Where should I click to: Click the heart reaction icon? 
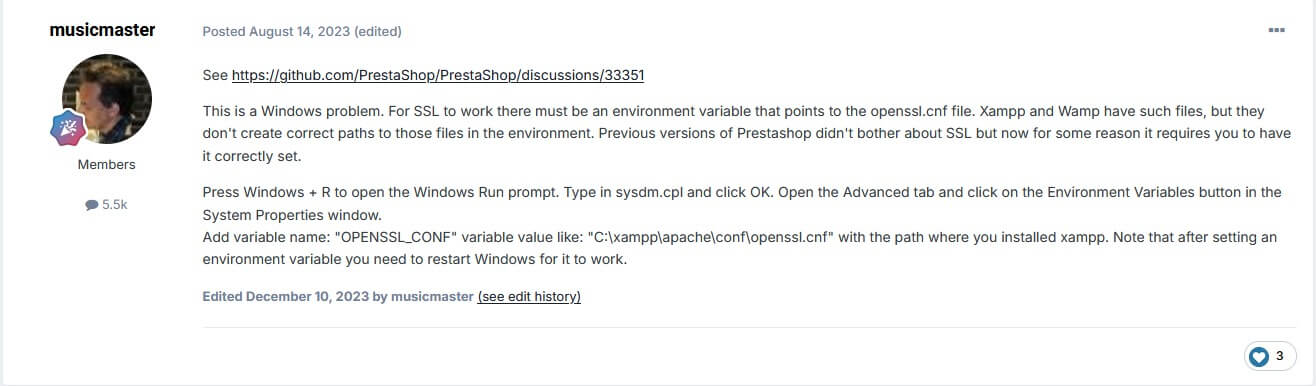(1259, 356)
